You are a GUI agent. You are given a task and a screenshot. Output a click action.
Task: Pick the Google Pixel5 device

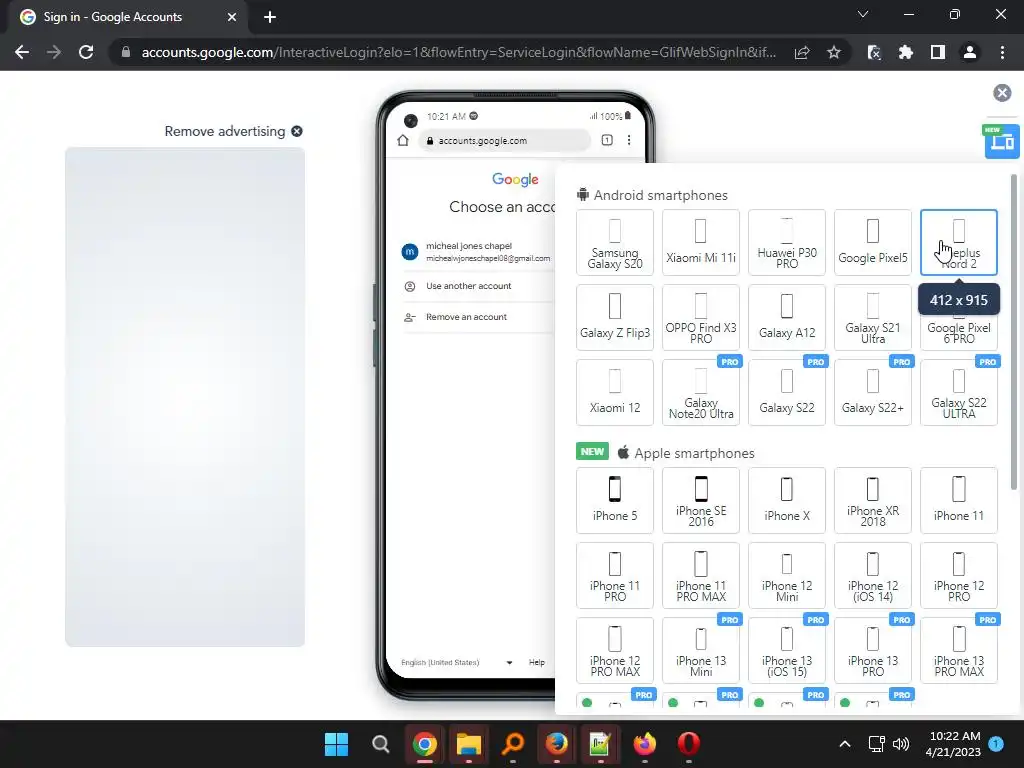[x=872, y=242]
